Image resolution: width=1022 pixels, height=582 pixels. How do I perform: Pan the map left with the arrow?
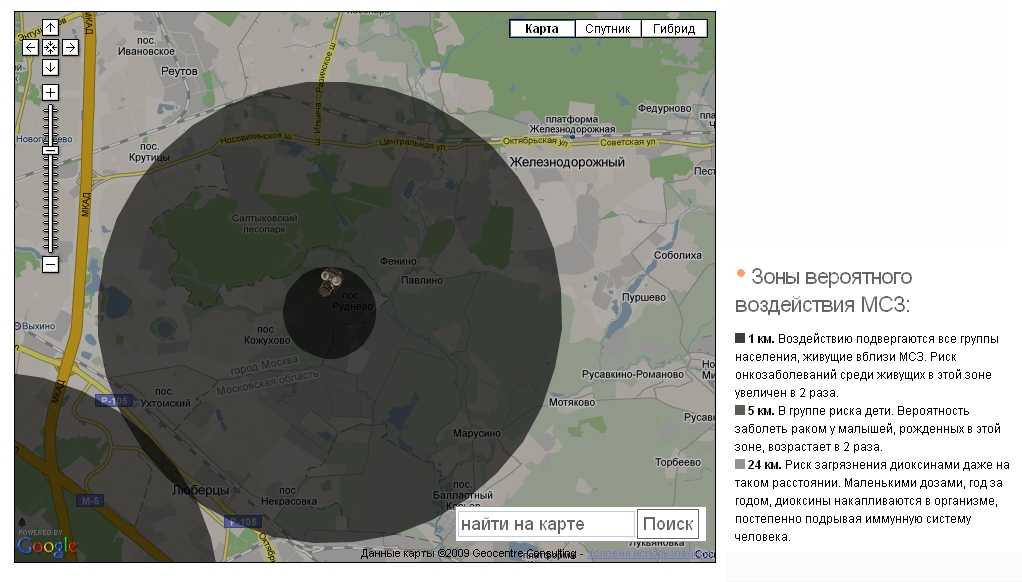(30, 48)
